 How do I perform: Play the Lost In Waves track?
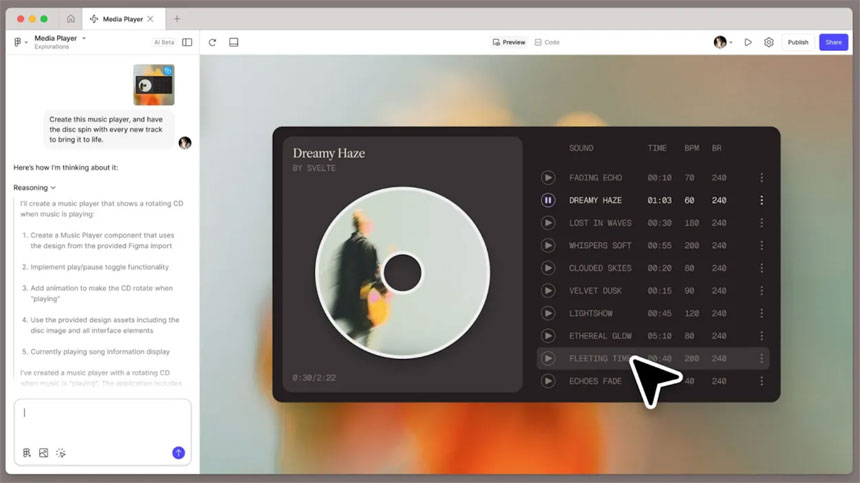tap(547, 223)
